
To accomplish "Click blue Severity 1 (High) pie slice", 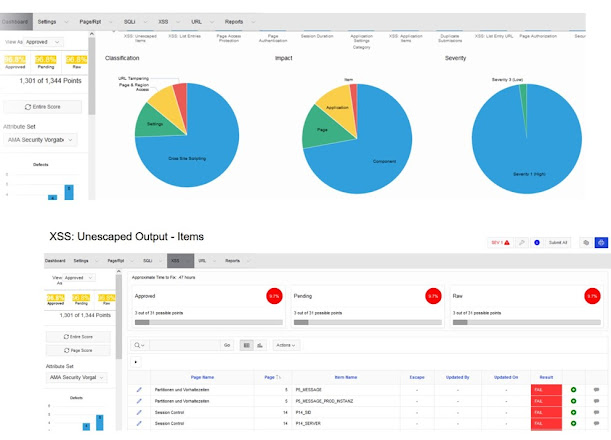I will point(527,156).
